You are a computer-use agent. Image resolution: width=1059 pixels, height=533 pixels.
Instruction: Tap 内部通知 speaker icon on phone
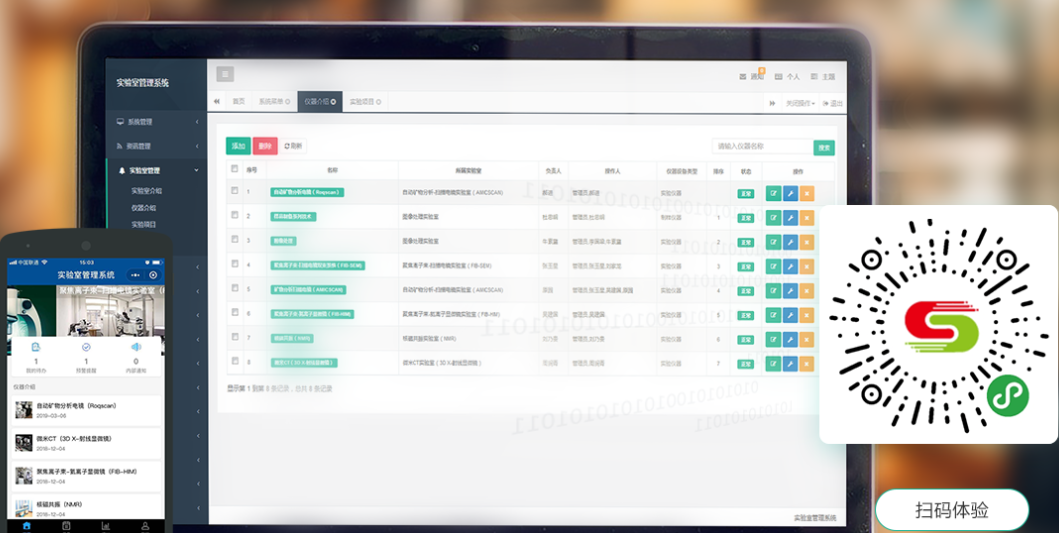click(x=136, y=347)
